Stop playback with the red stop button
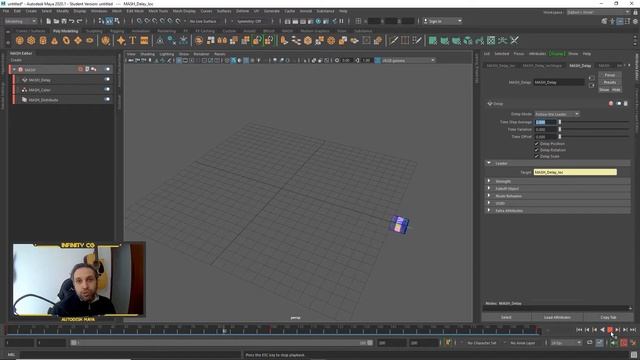 click(610, 329)
